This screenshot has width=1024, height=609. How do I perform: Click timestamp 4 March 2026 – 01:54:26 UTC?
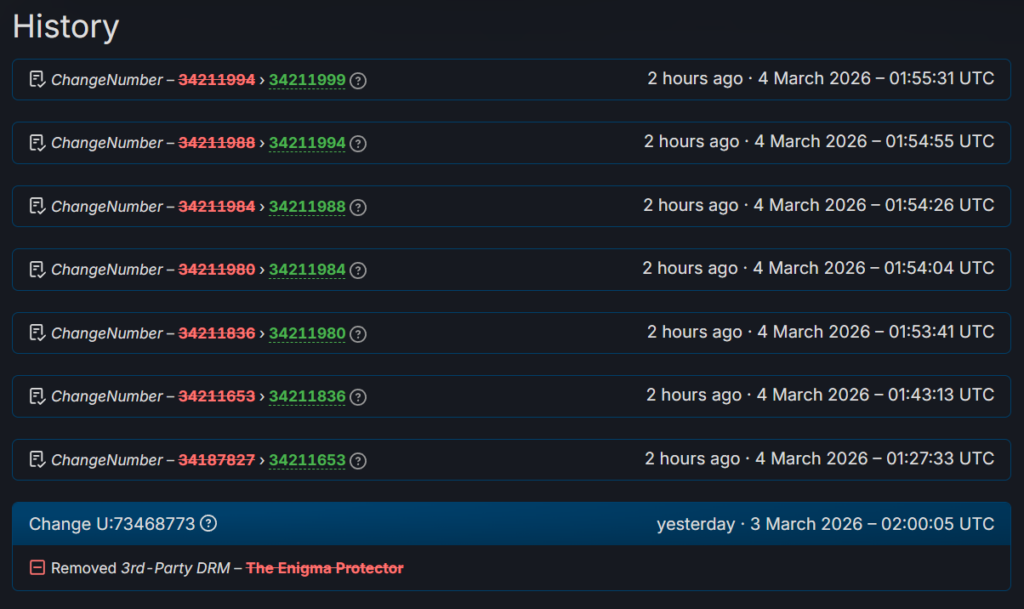pyautogui.click(x=873, y=205)
